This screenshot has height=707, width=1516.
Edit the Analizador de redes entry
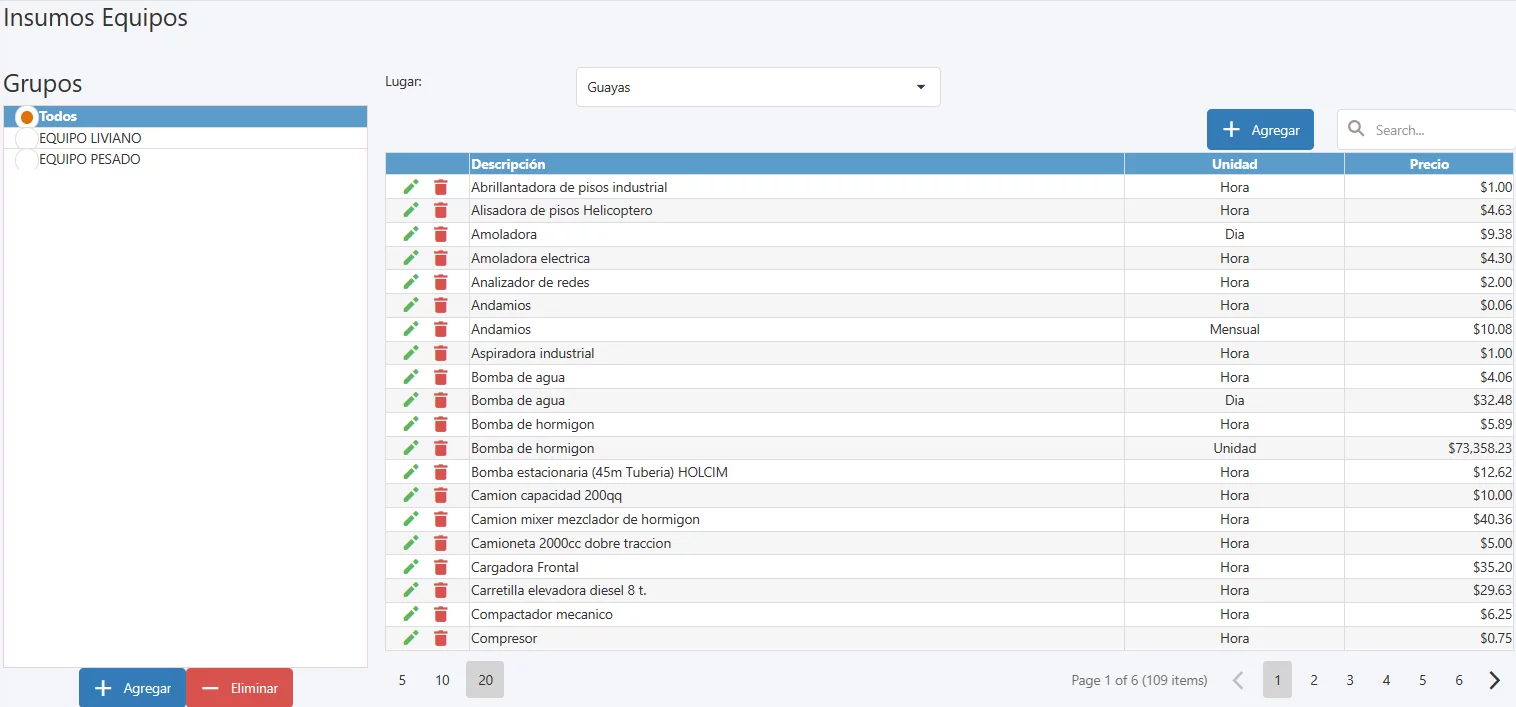(x=410, y=282)
